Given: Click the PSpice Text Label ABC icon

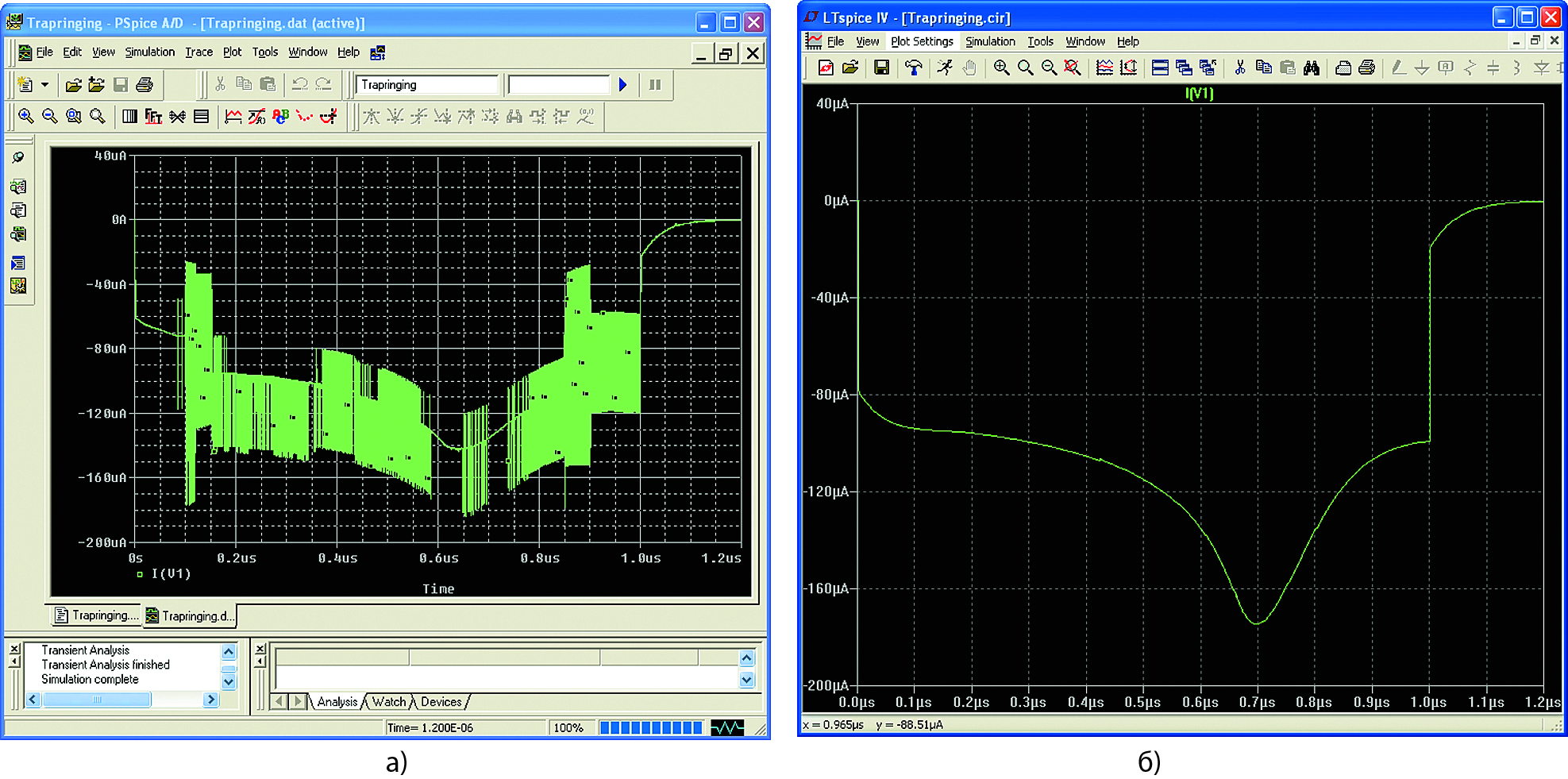Looking at the screenshot, I should pyautogui.click(x=280, y=117).
